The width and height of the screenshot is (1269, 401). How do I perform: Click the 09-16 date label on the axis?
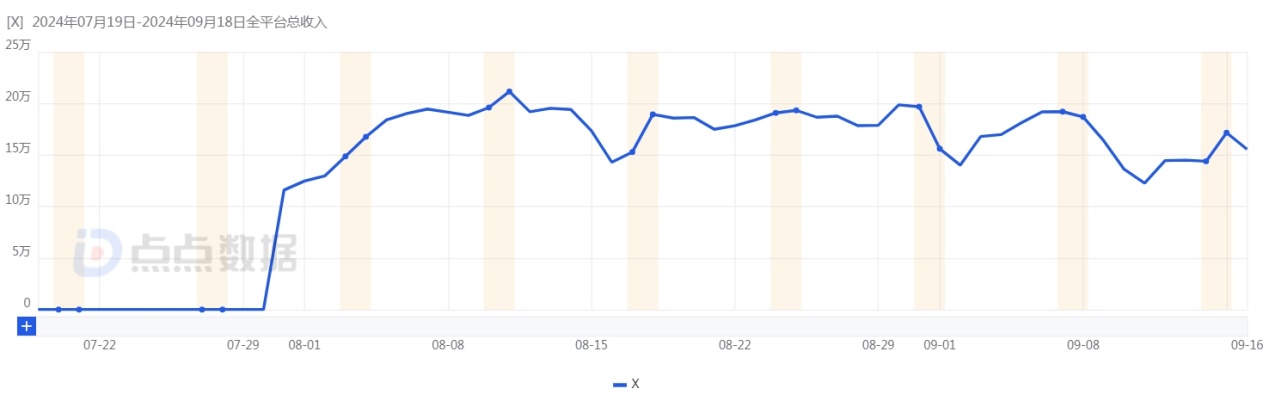1246,345
